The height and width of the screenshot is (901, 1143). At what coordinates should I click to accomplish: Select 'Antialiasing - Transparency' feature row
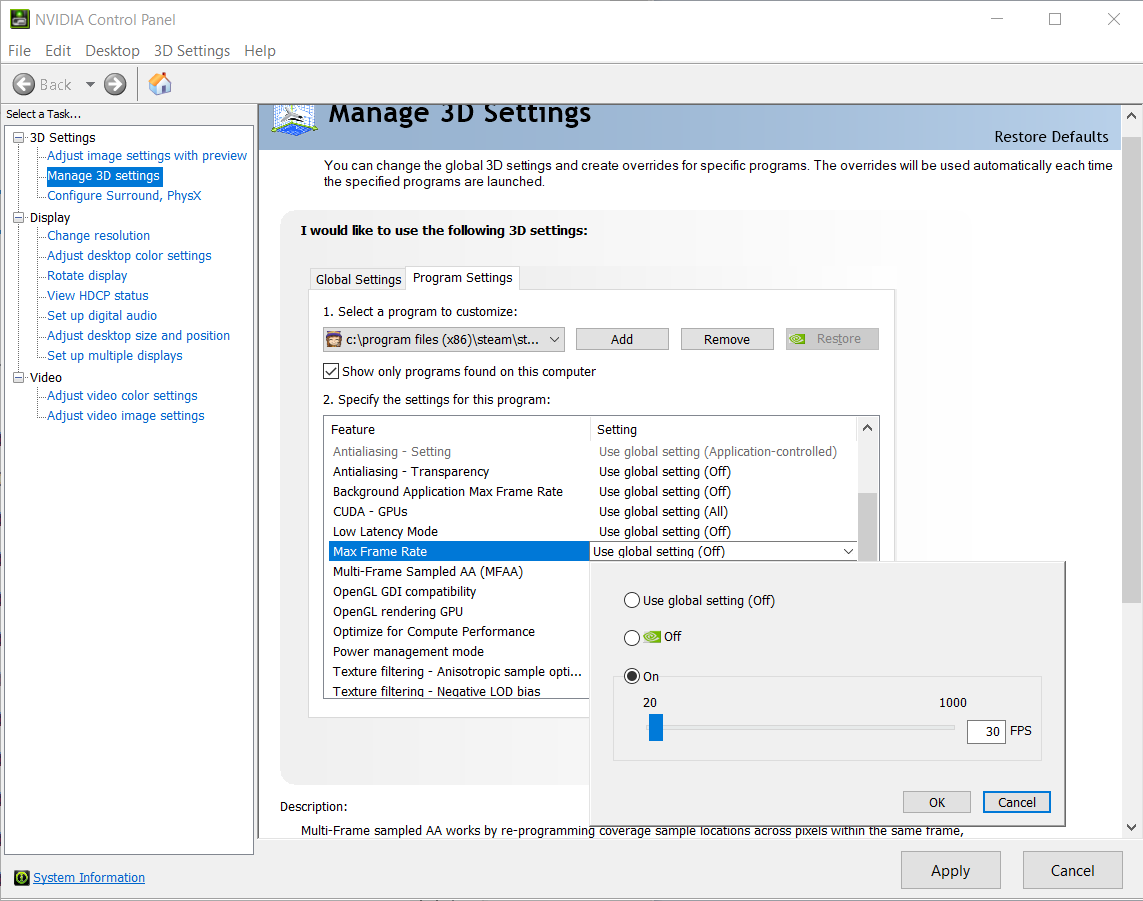click(592, 472)
